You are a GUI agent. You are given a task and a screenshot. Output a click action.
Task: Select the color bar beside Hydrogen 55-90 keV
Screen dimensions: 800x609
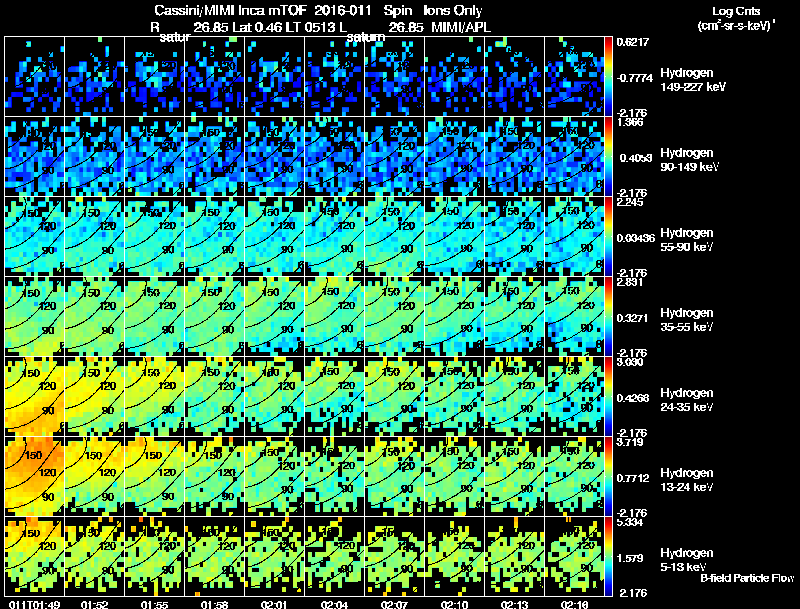click(608, 236)
